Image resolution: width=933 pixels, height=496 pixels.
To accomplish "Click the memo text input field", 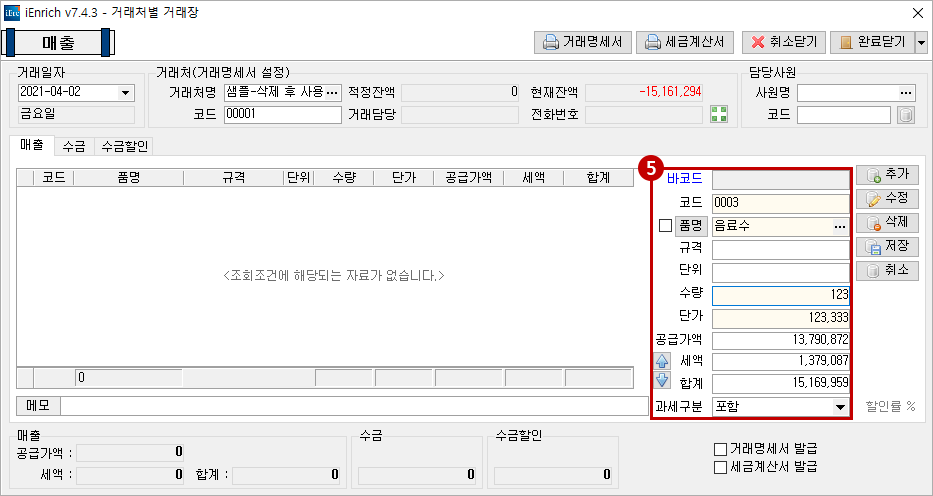I will click(354, 406).
